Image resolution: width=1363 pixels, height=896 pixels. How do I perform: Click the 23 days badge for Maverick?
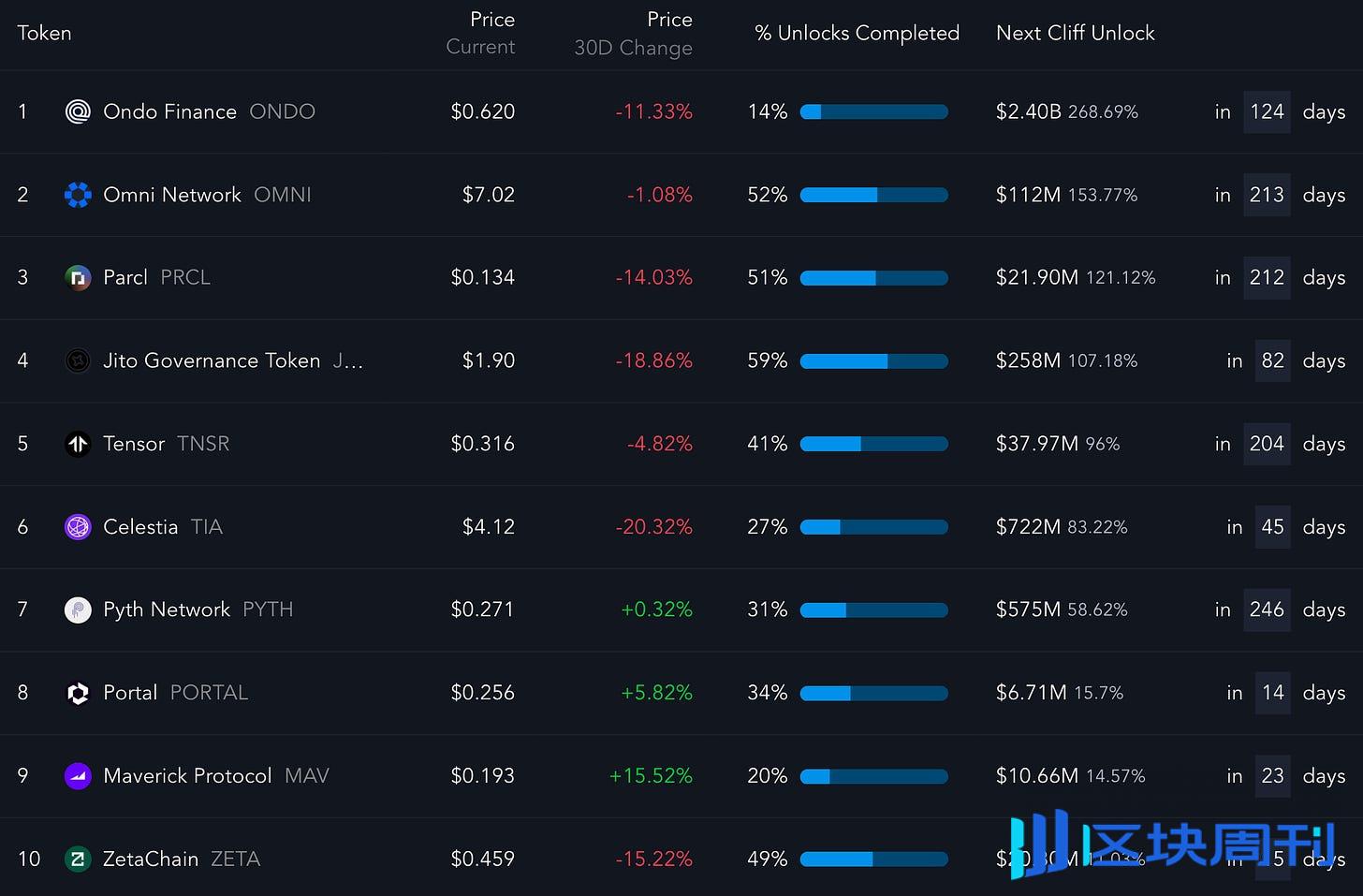1272,776
